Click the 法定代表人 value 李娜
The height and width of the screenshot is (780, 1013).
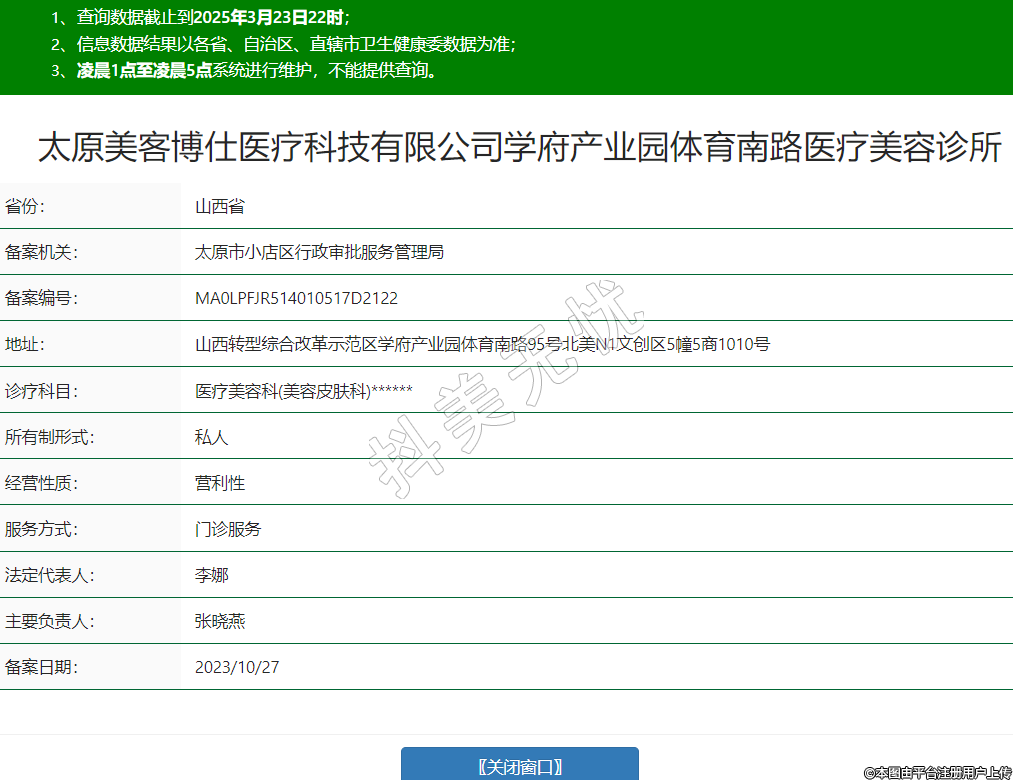tap(212, 576)
